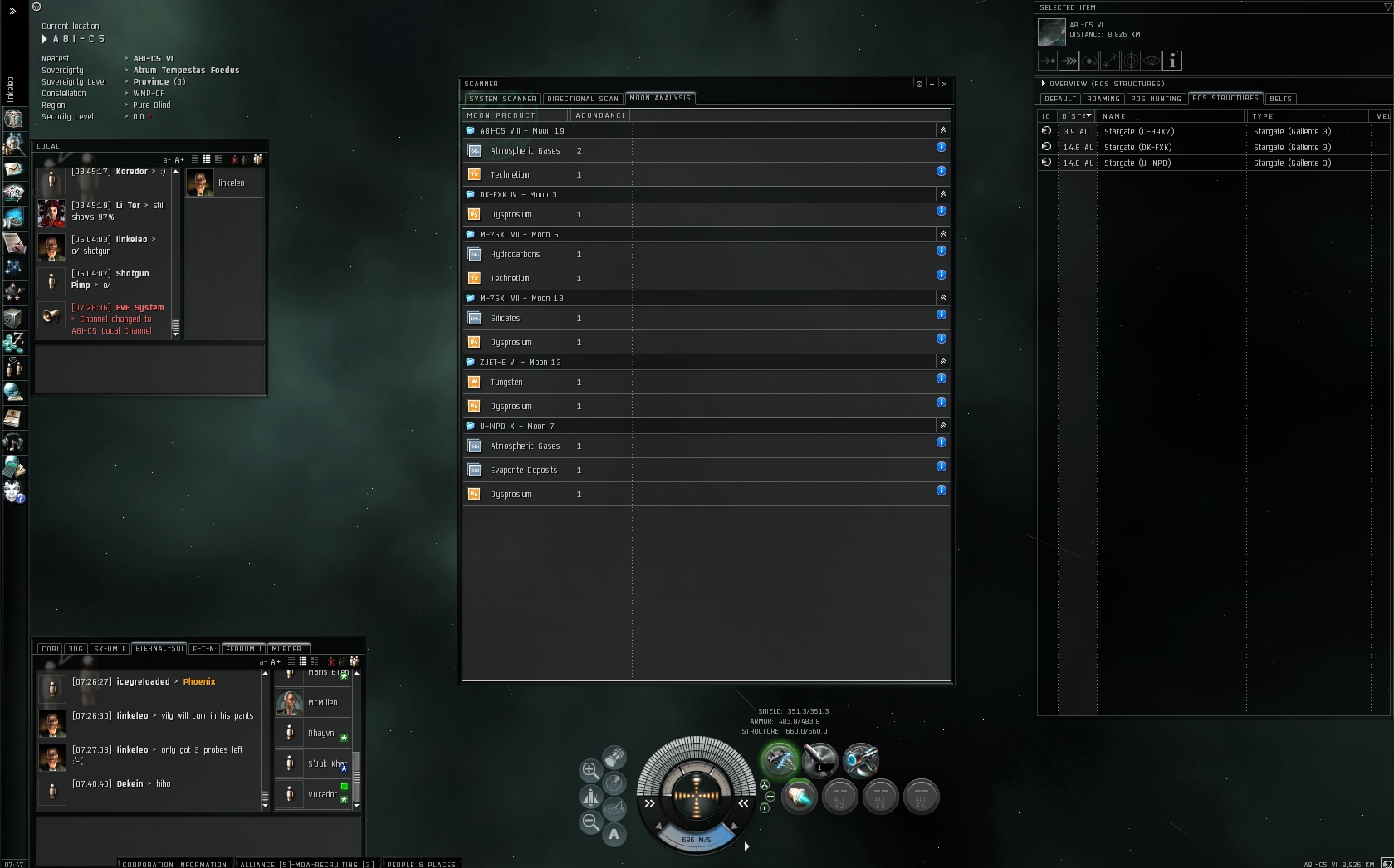Sort overview by the Name column header

click(x=1171, y=116)
